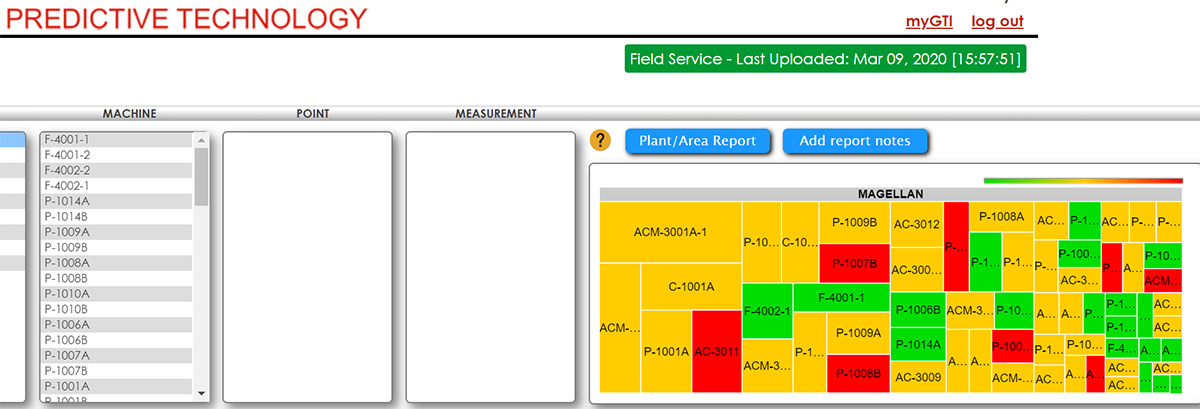The width and height of the screenshot is (1200, 409).
Task: Click the yellow question mark help icon
Action: pos(600,141)
